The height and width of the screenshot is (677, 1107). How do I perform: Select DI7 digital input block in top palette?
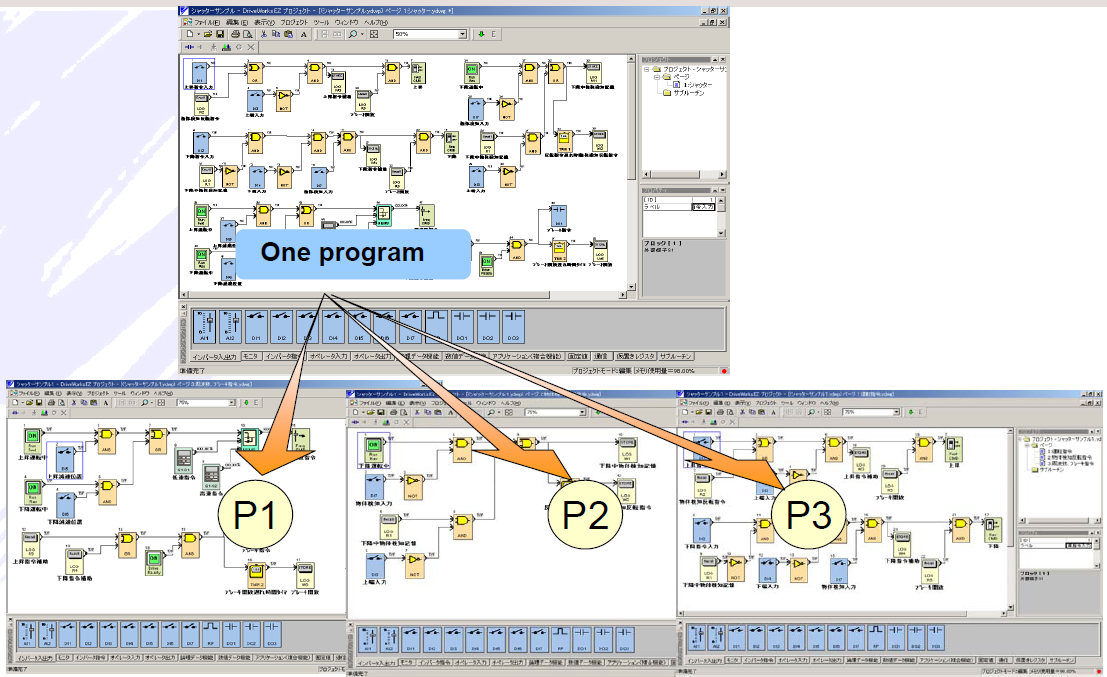coord(410,327)
